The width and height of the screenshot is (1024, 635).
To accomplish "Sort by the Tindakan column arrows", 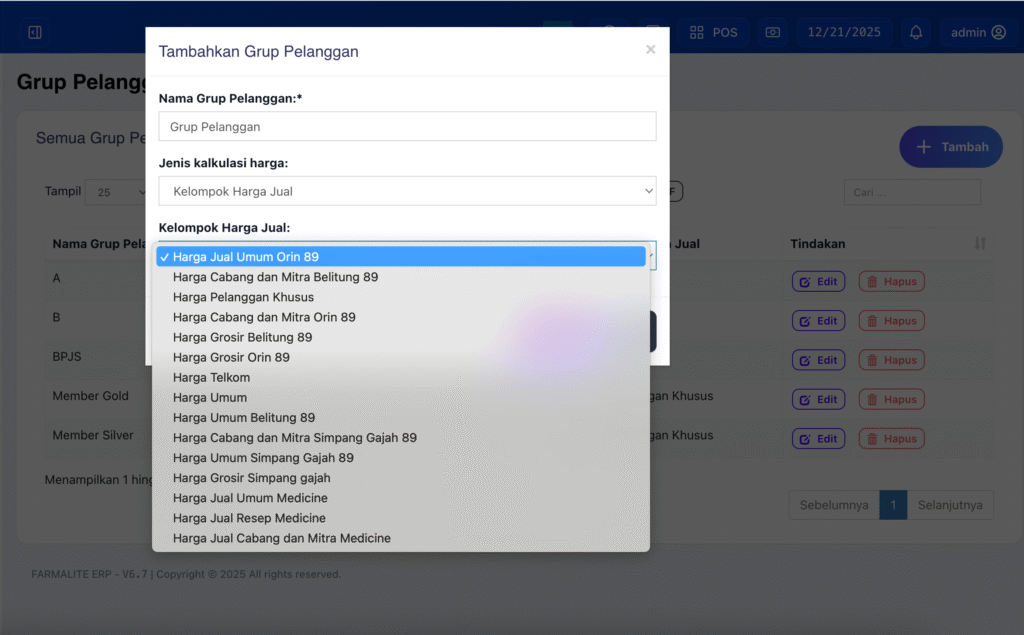I will pos(980,244).
